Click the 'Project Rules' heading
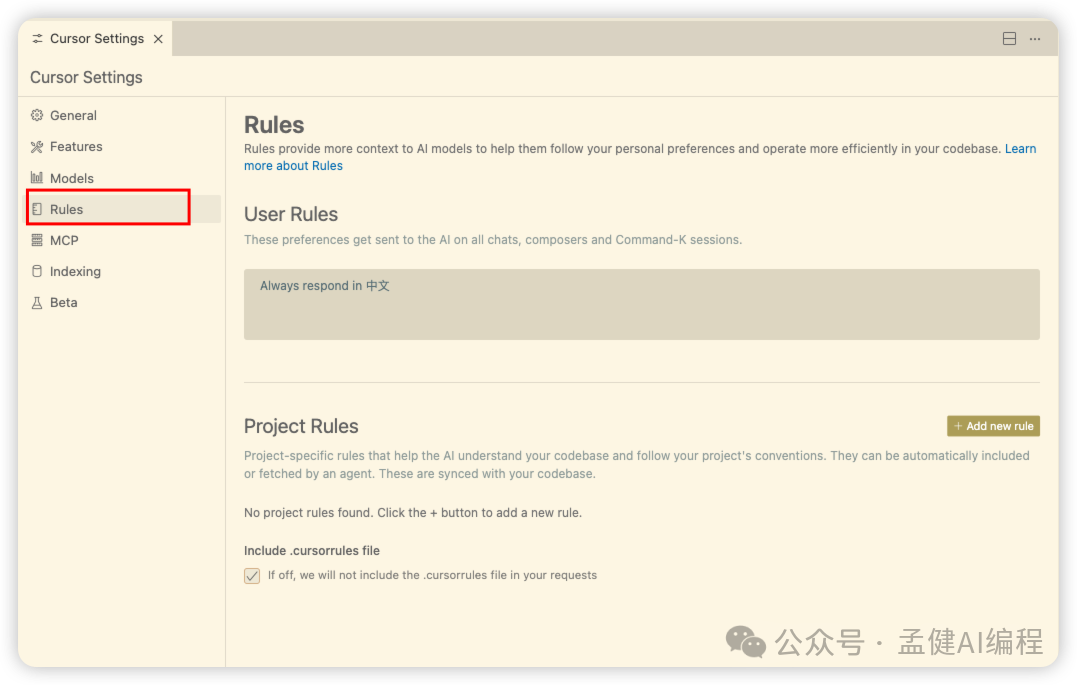 pos(301,426)
